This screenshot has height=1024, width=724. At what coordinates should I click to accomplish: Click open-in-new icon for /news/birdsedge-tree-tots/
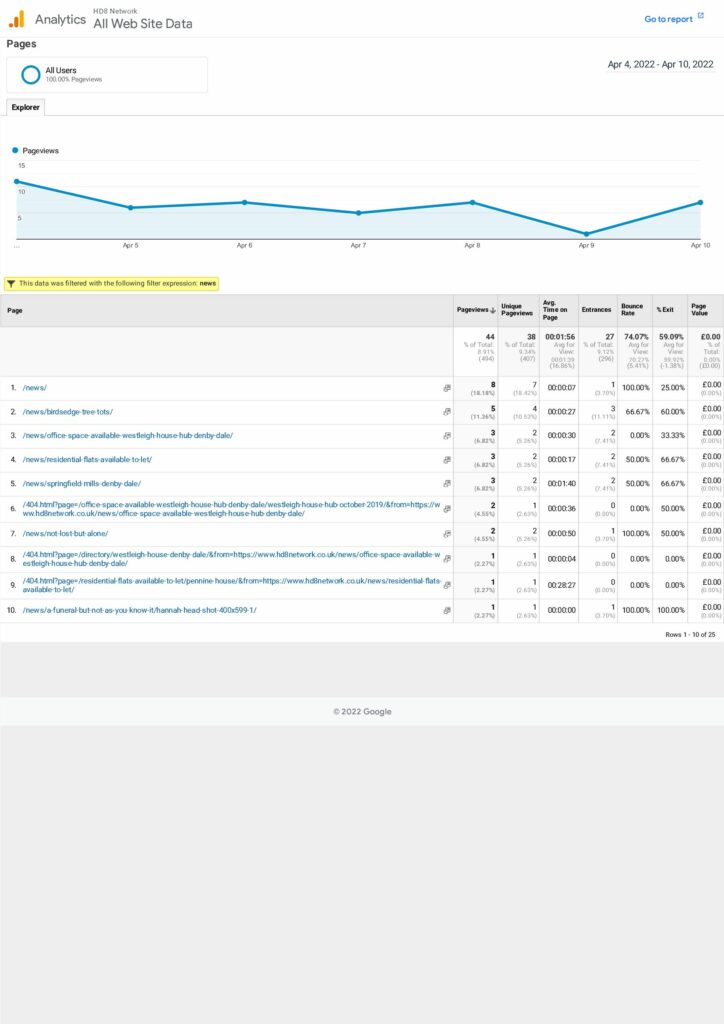click(x=447, y=411)
